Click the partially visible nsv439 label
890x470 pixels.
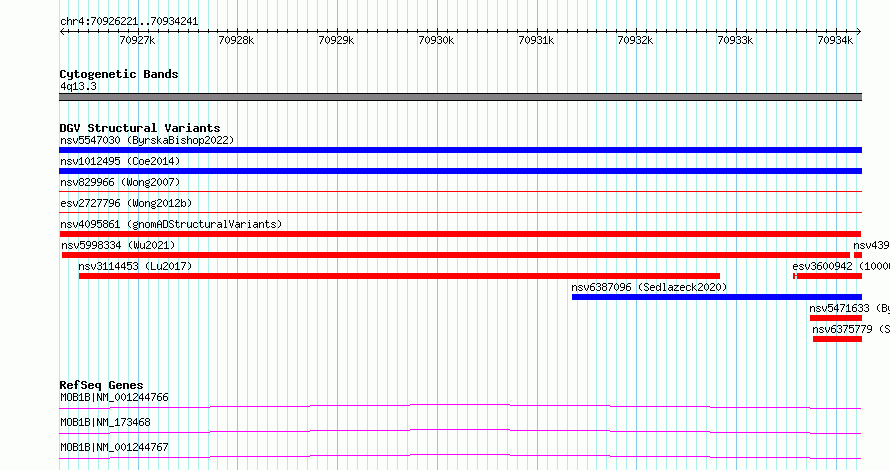tap(871, 245)
